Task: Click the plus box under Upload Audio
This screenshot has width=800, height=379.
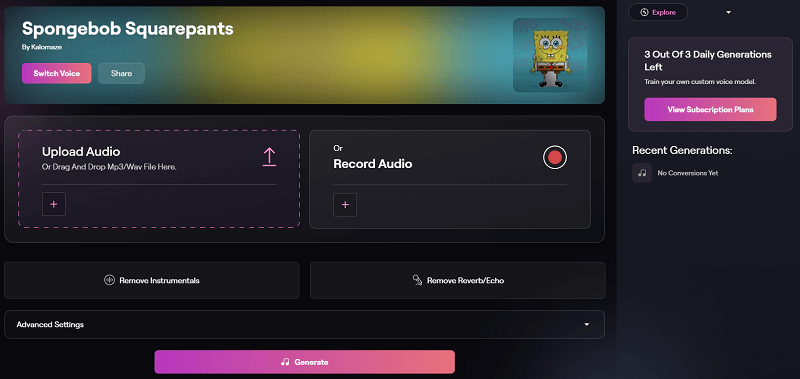Action: [54, 204]
